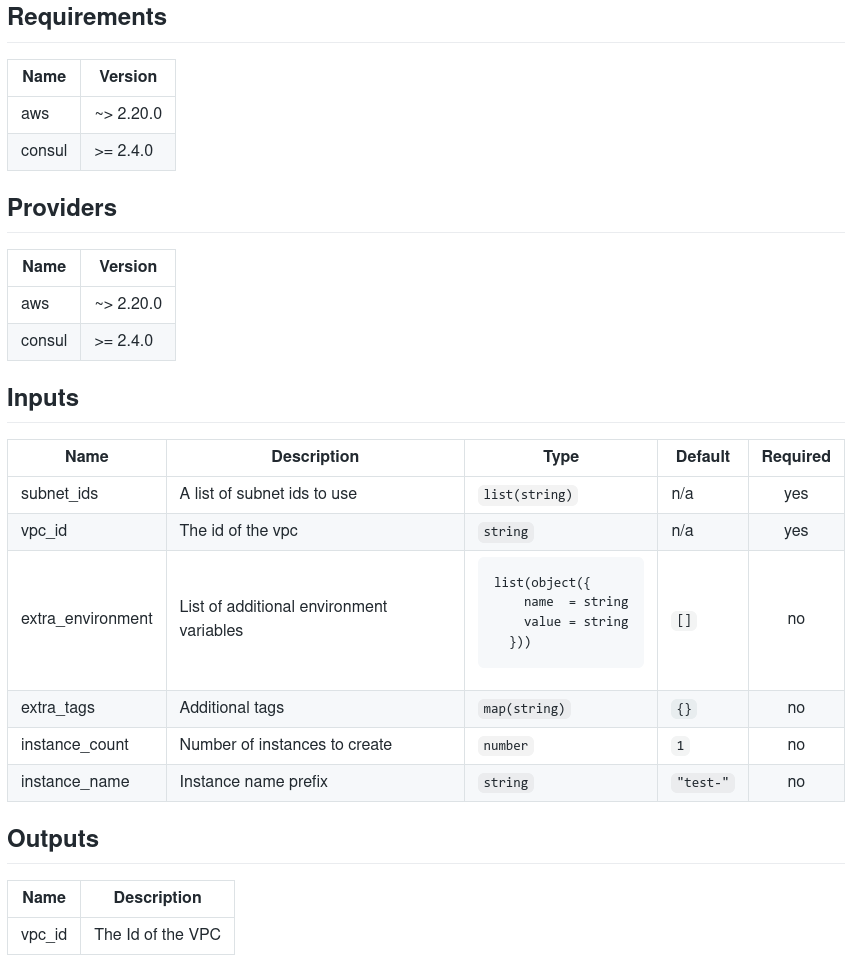Click the Outputs section heading
This screenshot has height=963, width=853.
(52, 839)
